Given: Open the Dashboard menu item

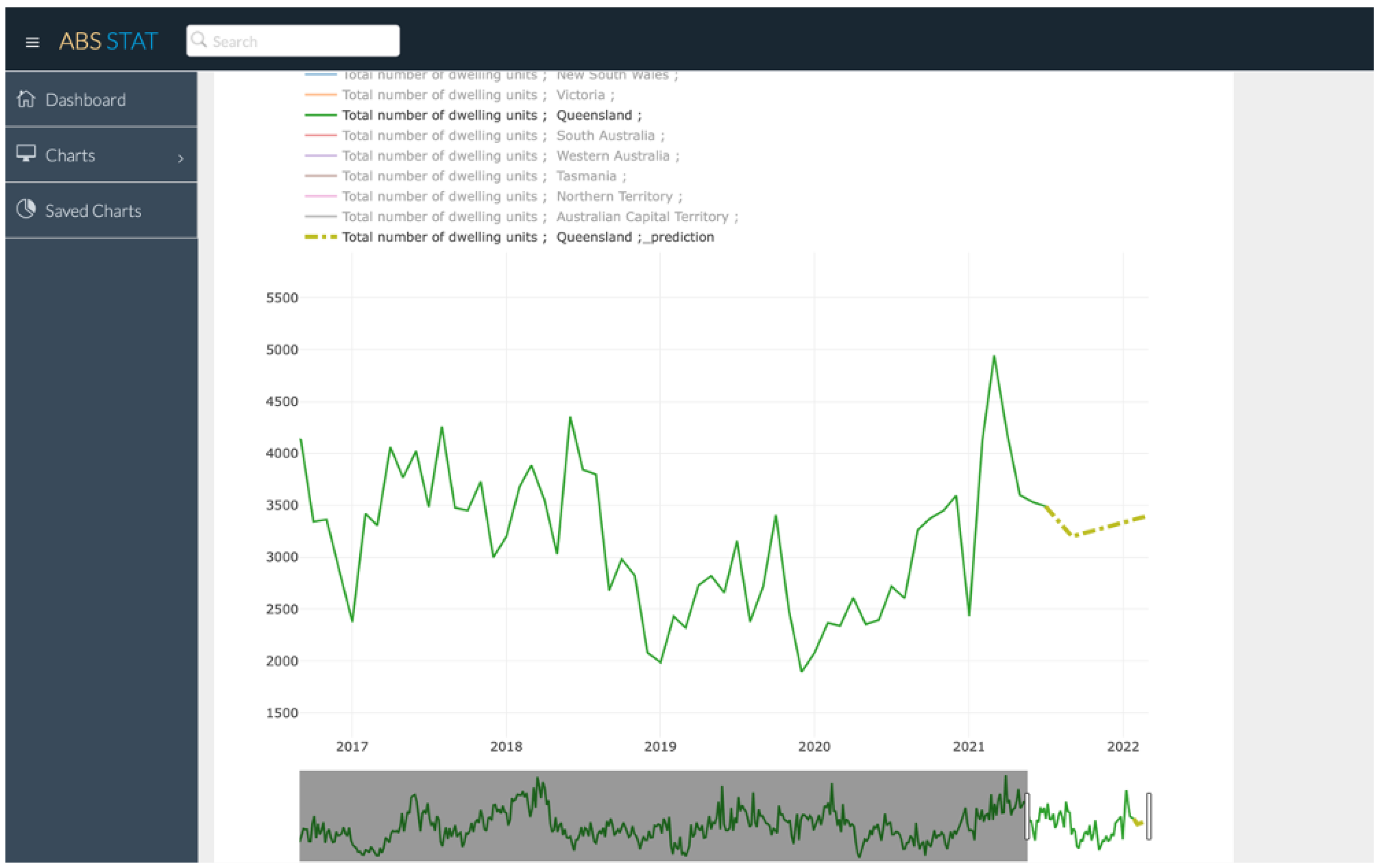Looking at the screenshot, I should coord(86,100).
